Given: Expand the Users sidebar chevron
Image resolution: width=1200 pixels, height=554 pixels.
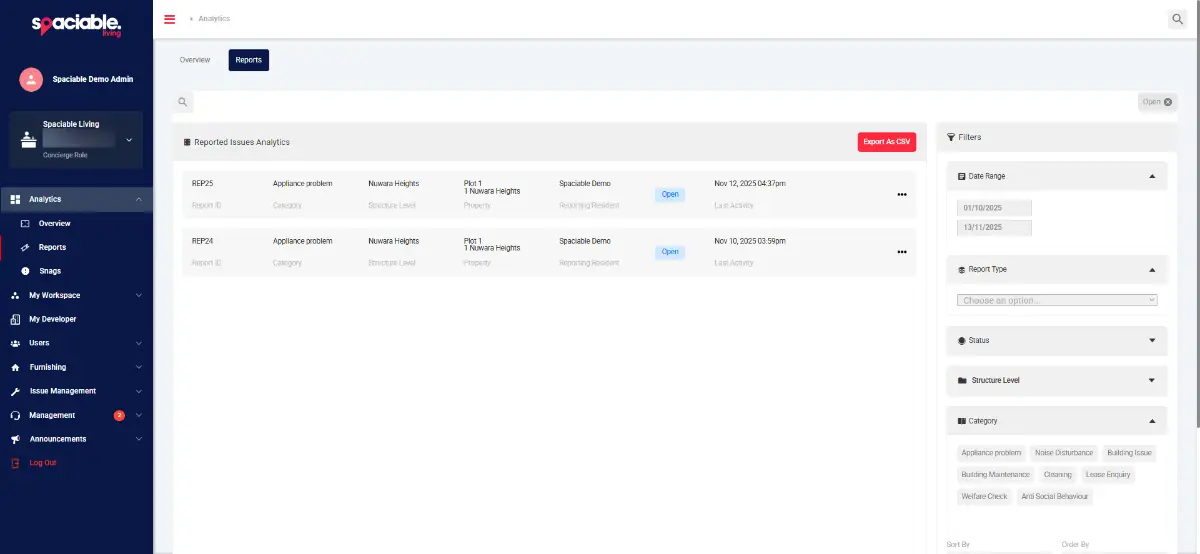Looking at the screenshot, I should point(138,344).
